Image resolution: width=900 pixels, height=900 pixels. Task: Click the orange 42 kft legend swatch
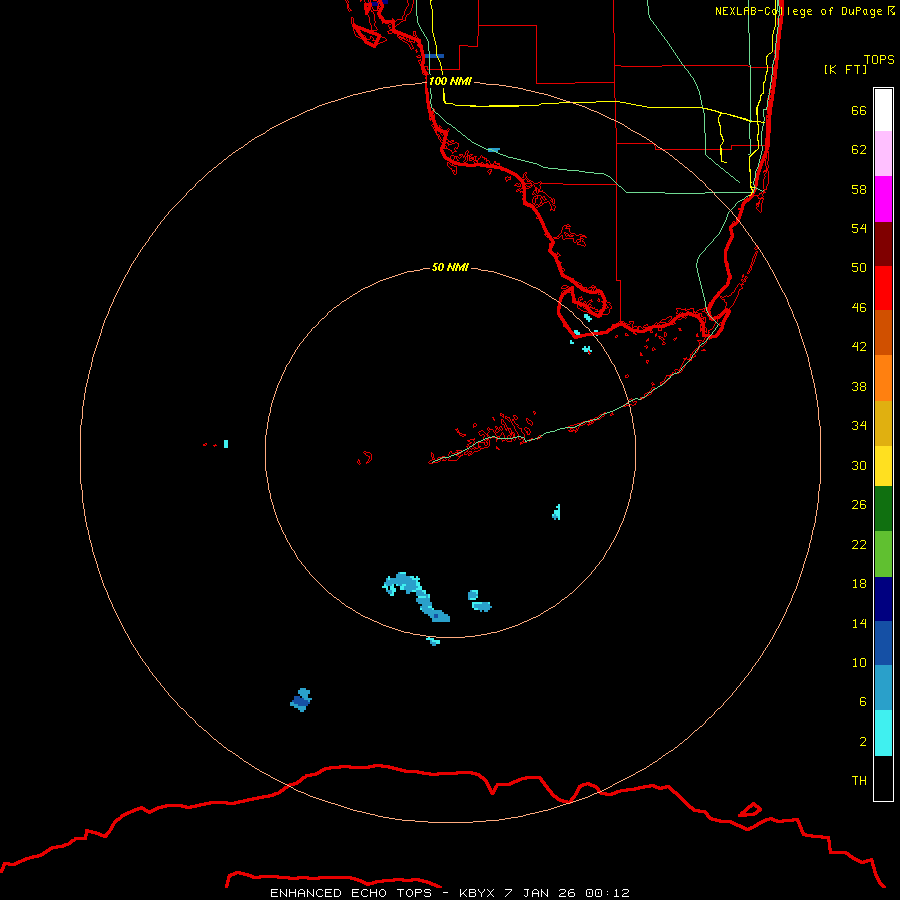[x=883, y=378]
